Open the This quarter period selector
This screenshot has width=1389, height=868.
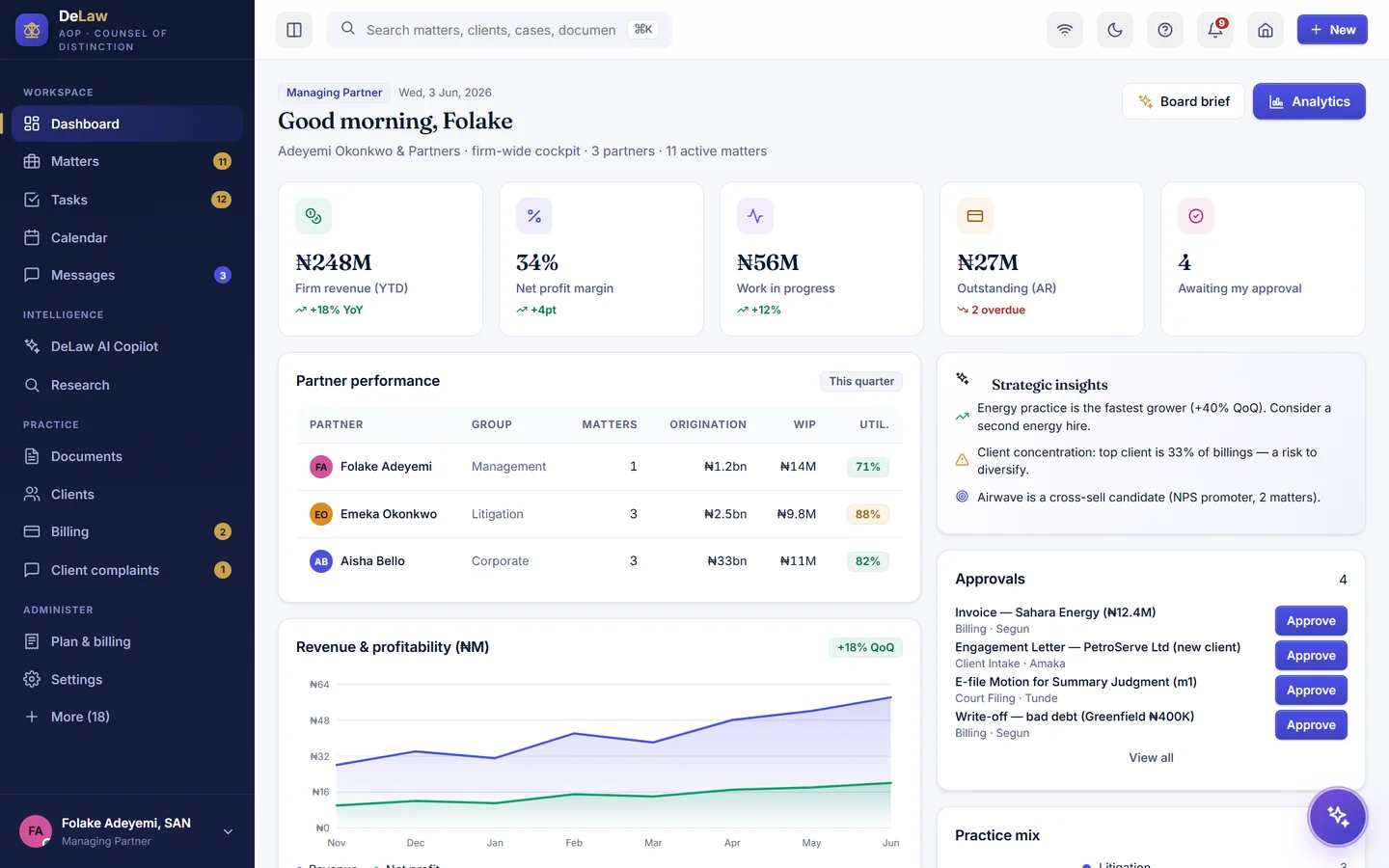[x=861, y=381]
